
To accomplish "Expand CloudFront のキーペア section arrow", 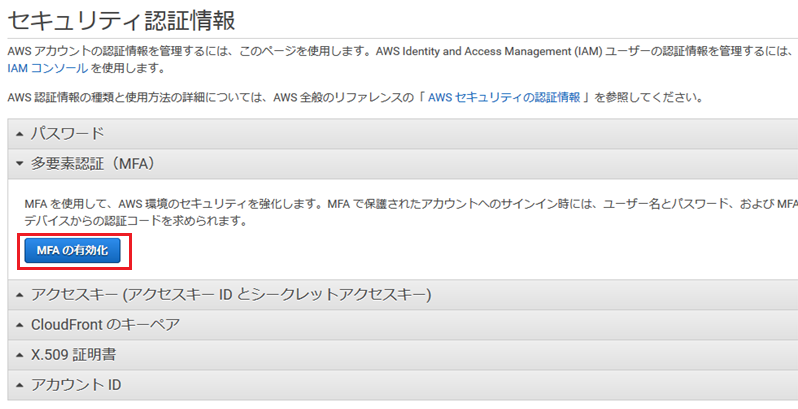I will (x=20, y=325).
